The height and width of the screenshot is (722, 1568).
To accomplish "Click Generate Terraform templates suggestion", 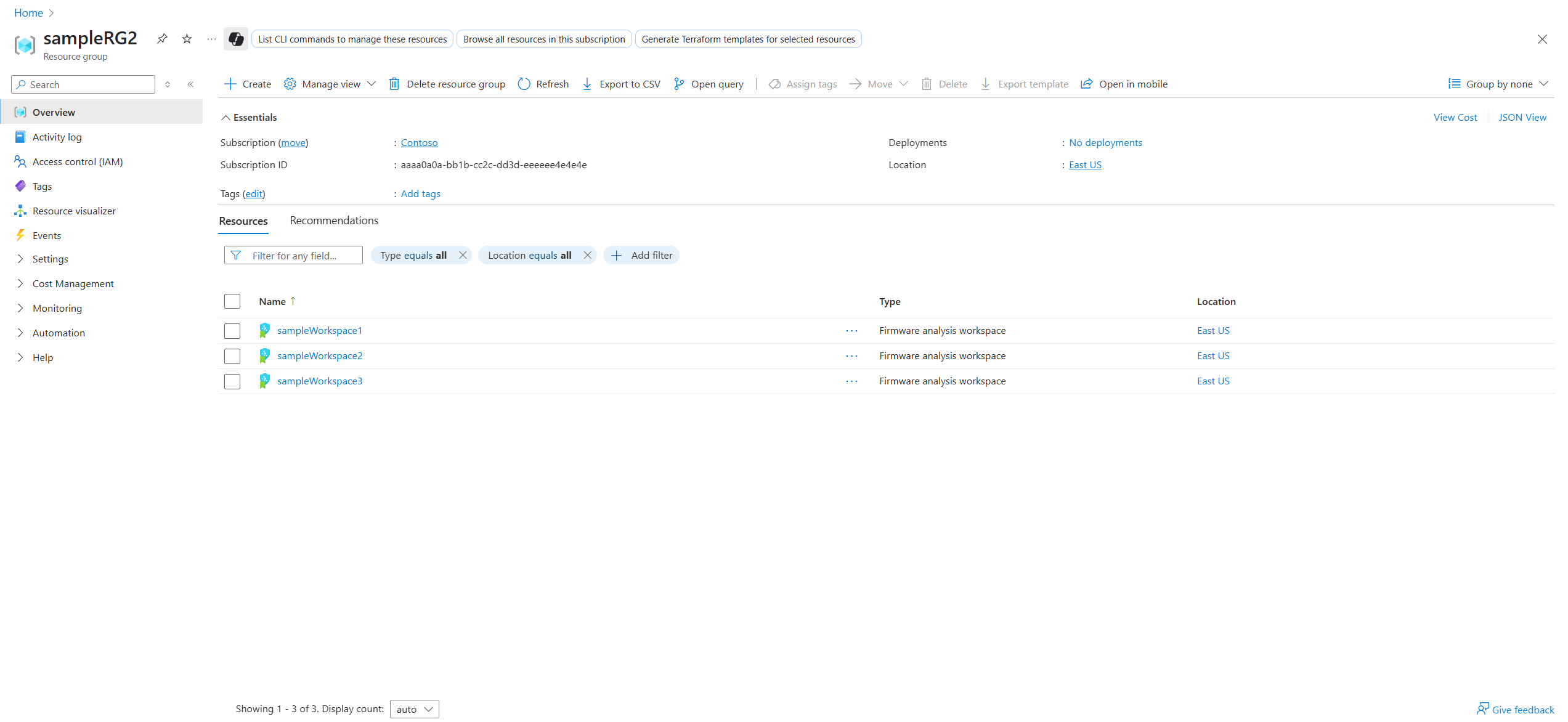I will click(748, 39).
